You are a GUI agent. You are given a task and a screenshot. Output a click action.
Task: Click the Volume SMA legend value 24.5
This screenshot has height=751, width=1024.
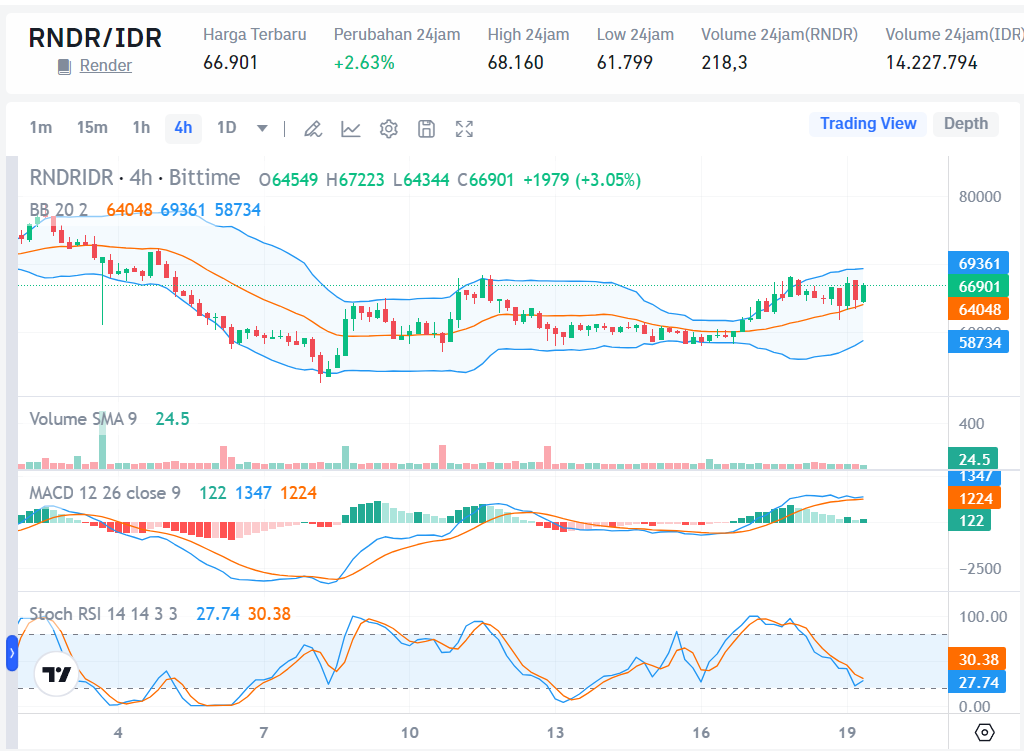[x=172, y=419]
